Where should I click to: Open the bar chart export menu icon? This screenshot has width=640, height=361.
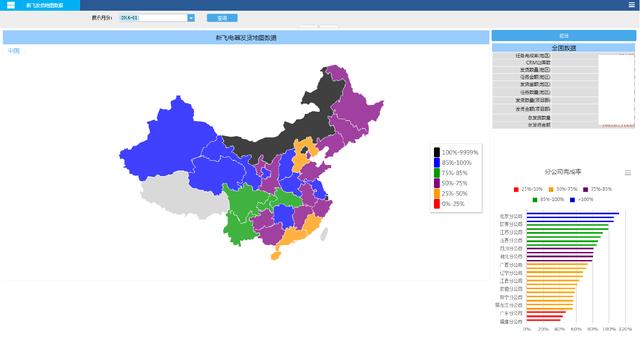point(628,173)
